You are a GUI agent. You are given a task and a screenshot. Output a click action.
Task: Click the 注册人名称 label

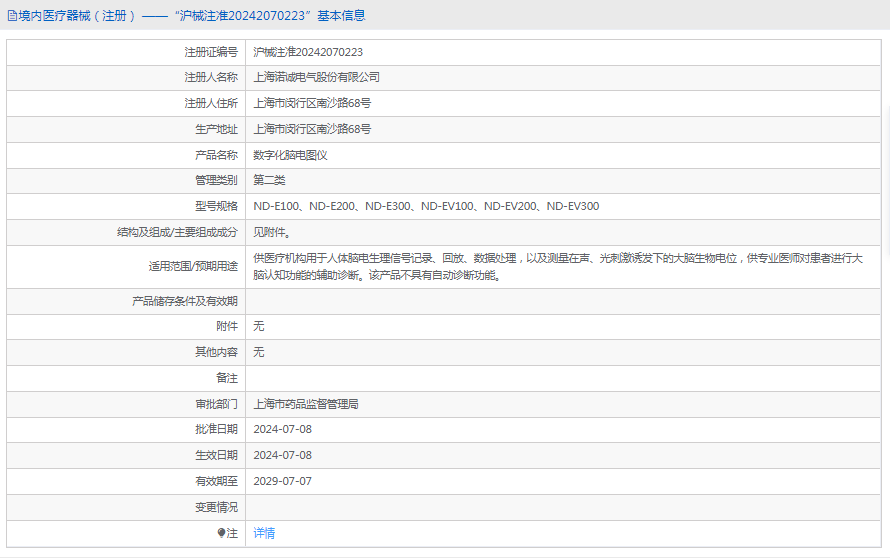pos(211,77)
